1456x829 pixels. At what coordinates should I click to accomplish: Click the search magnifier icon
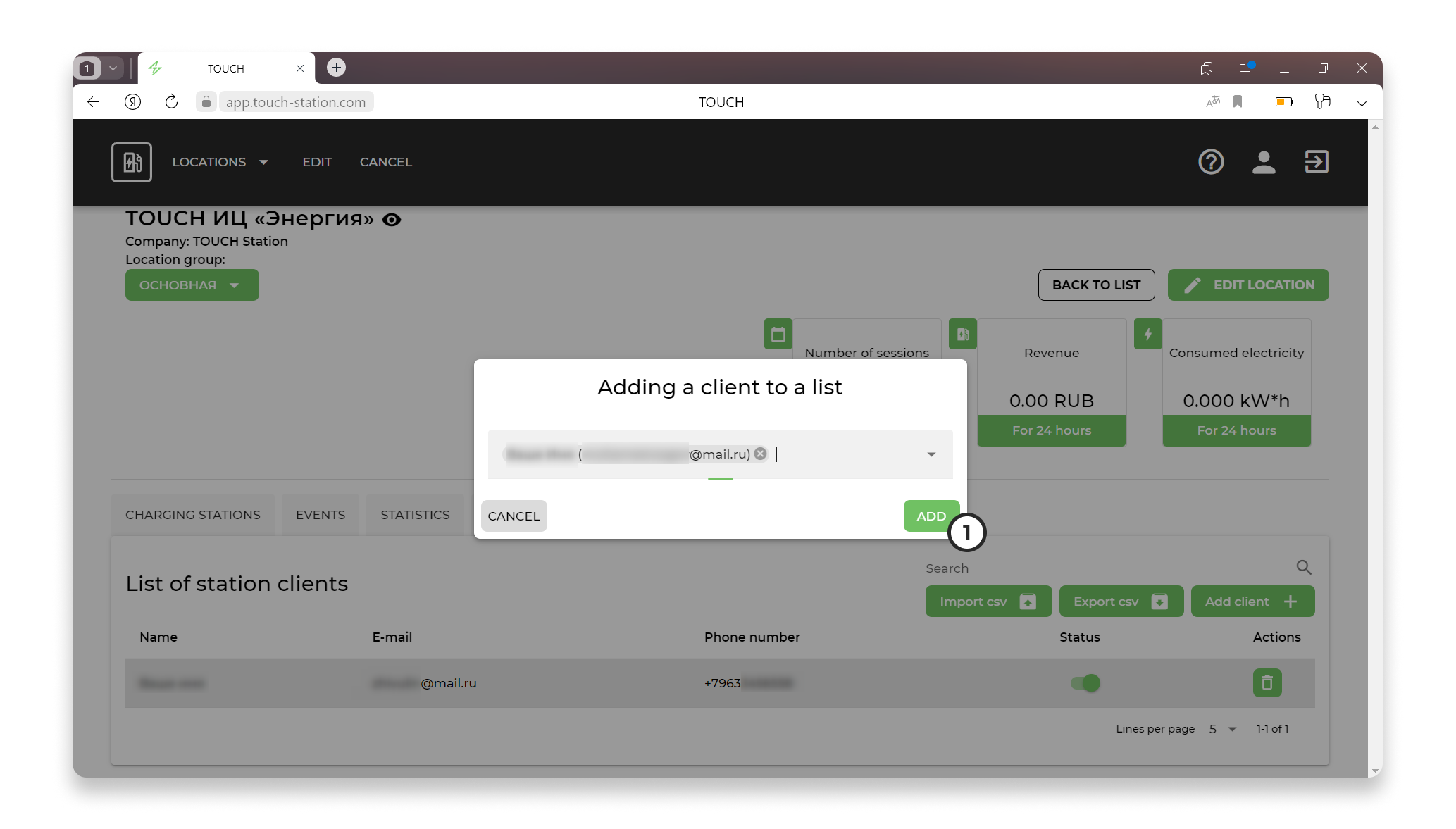pos(1304,567)
